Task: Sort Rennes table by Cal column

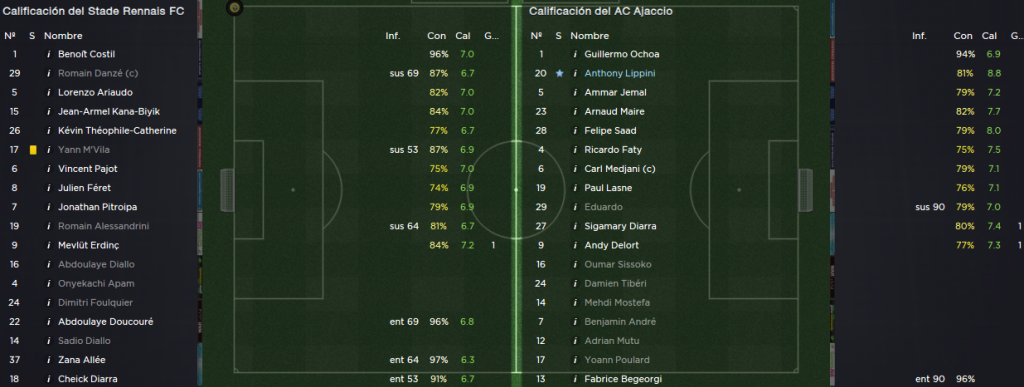Action: click(462, 36)
